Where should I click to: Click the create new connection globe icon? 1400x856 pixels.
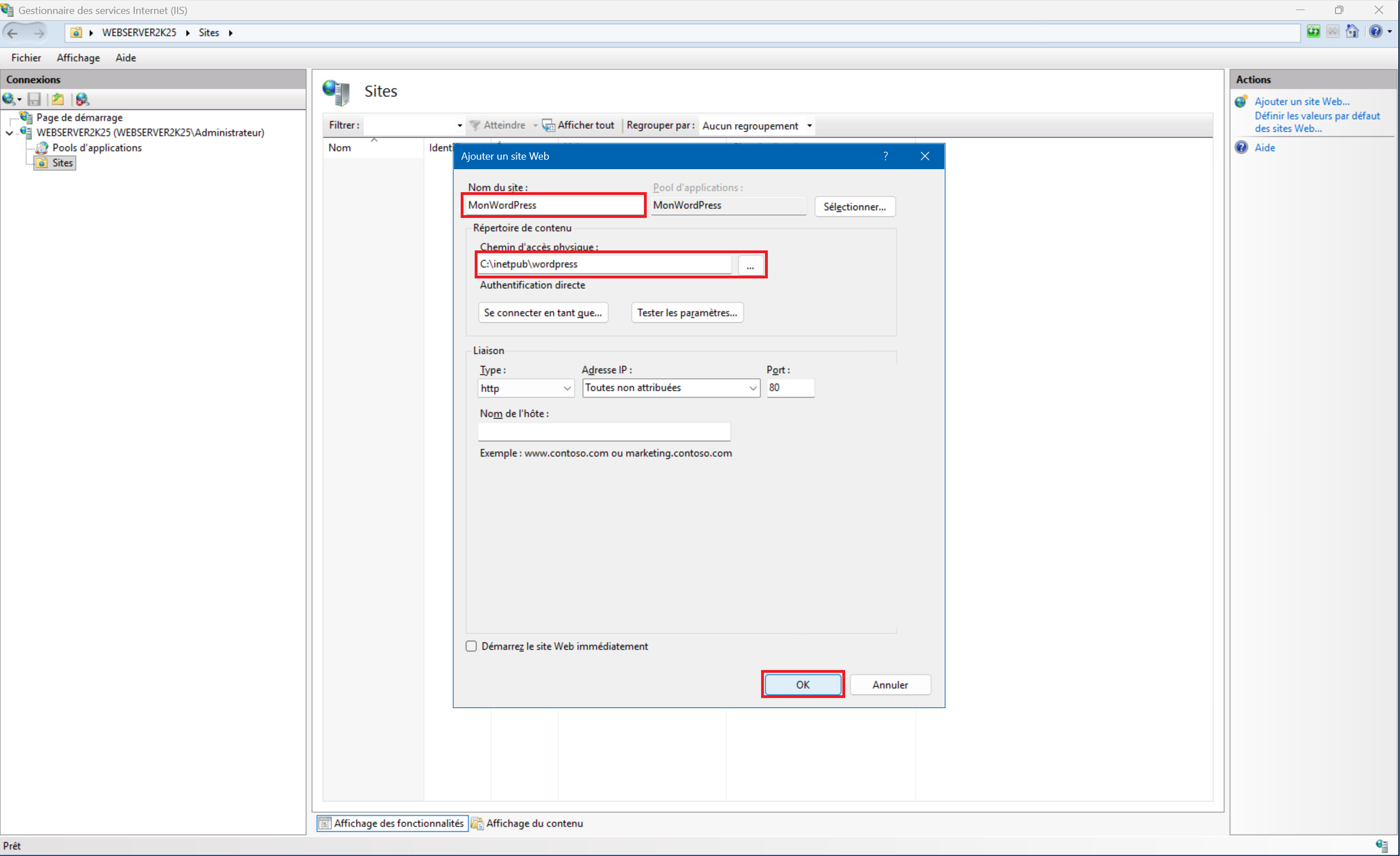tap(8, 99)
